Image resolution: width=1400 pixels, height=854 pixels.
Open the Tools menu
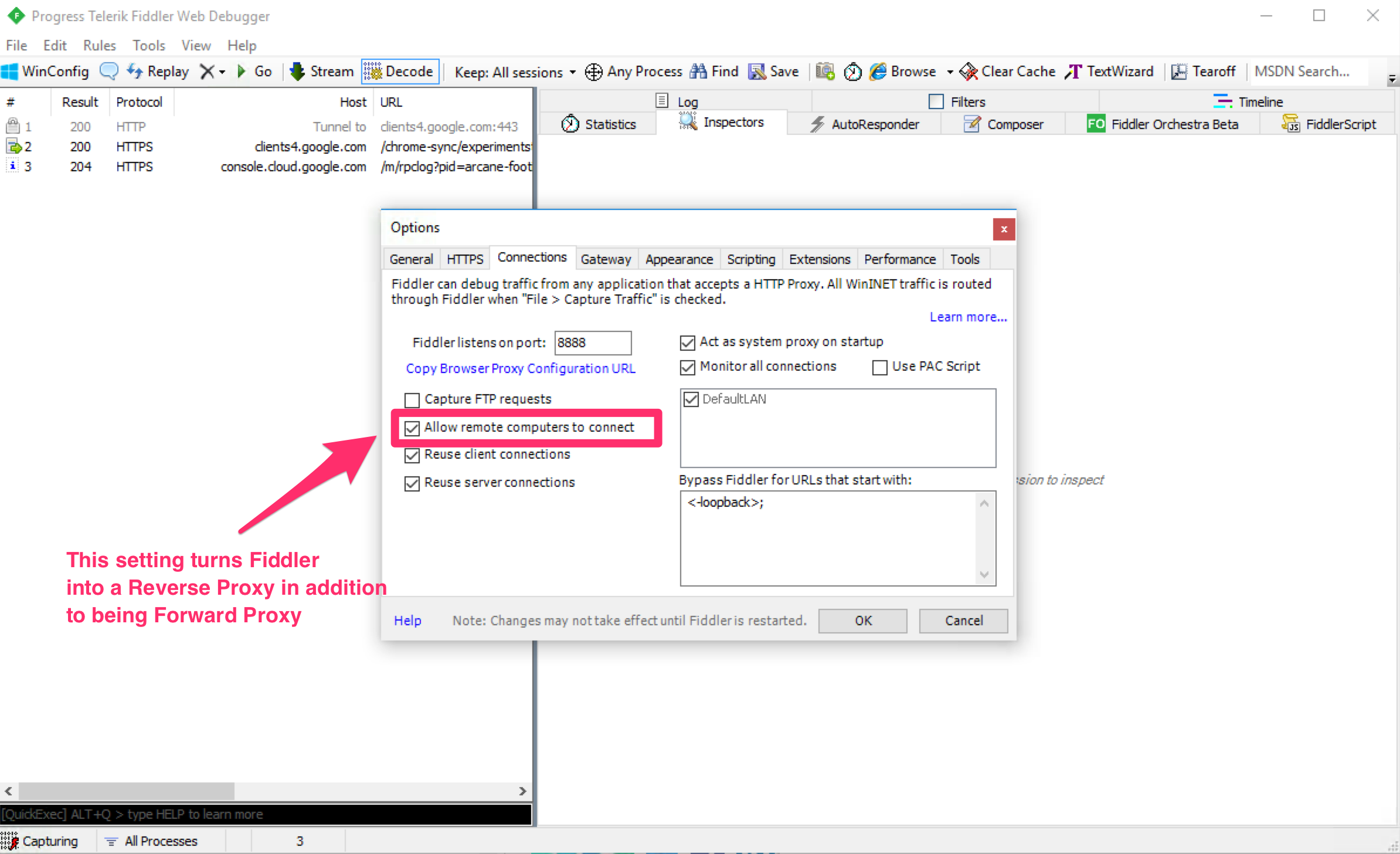pos(148,45)
